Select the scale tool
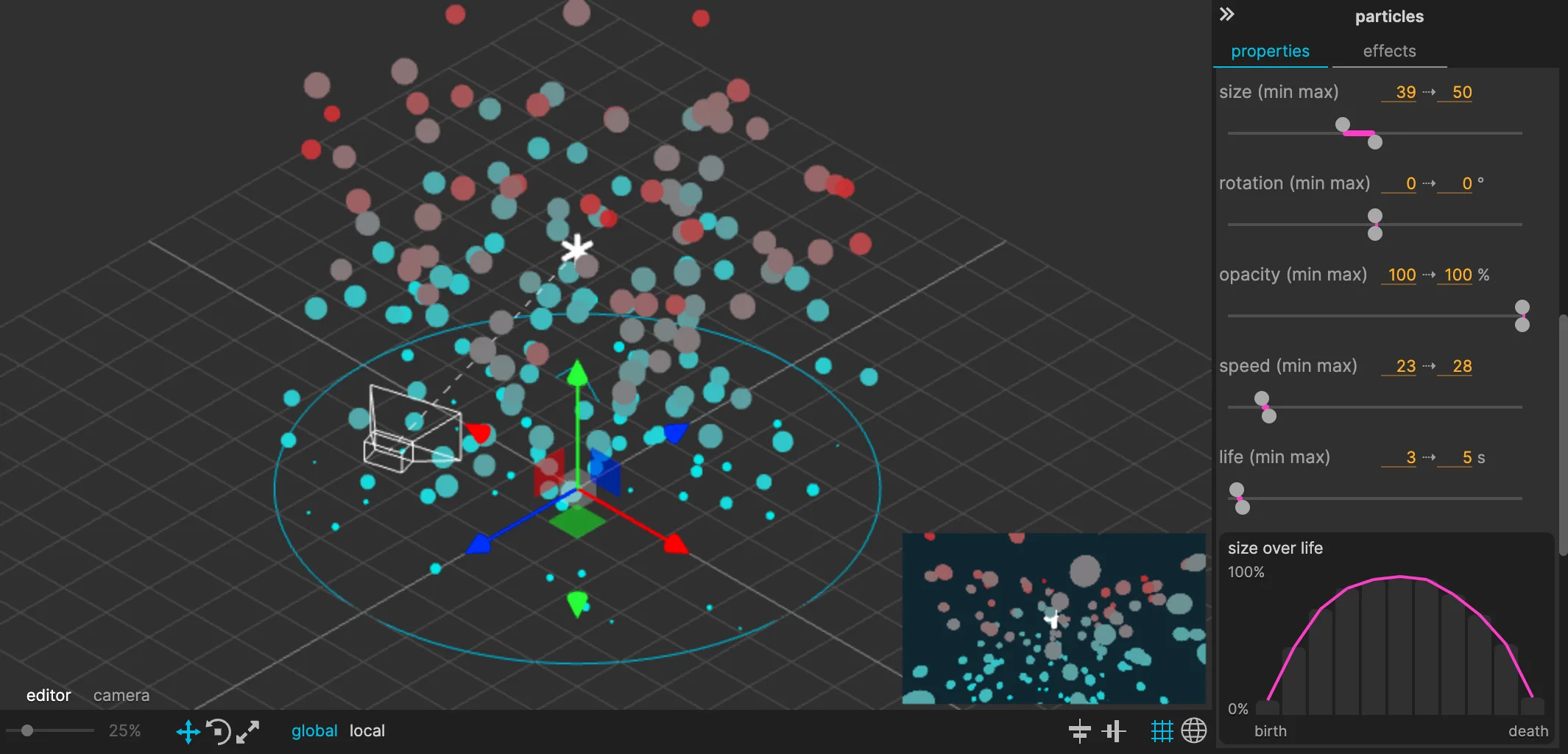The image size is (1568, 754). [248, 731]
